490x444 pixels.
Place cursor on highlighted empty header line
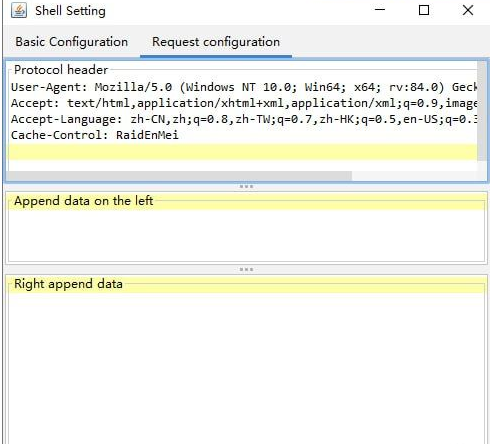coord(243,152)
